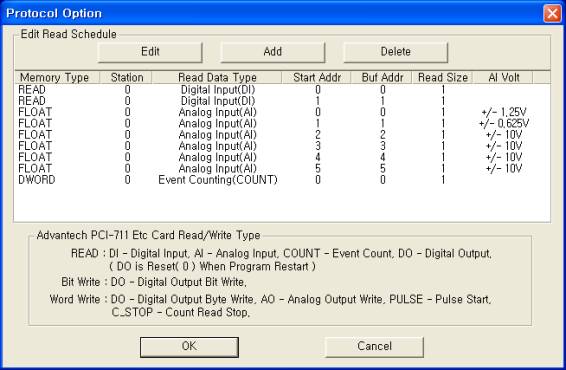Click the Buf Addr column header
566x370 pixels.
click(x=382, y=77)
